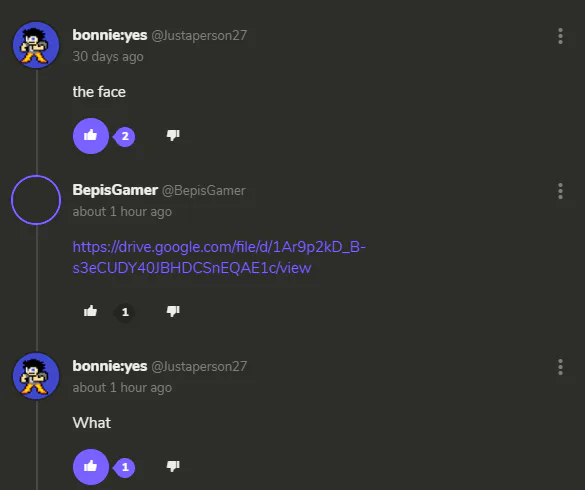Open BepisGamer's empty circle avatar

coord(36,200)
